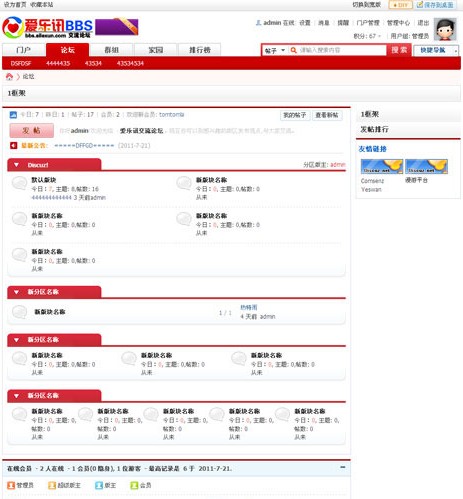
Task: Click the 版主 legend icon
Action: click(x=99, y=485)
